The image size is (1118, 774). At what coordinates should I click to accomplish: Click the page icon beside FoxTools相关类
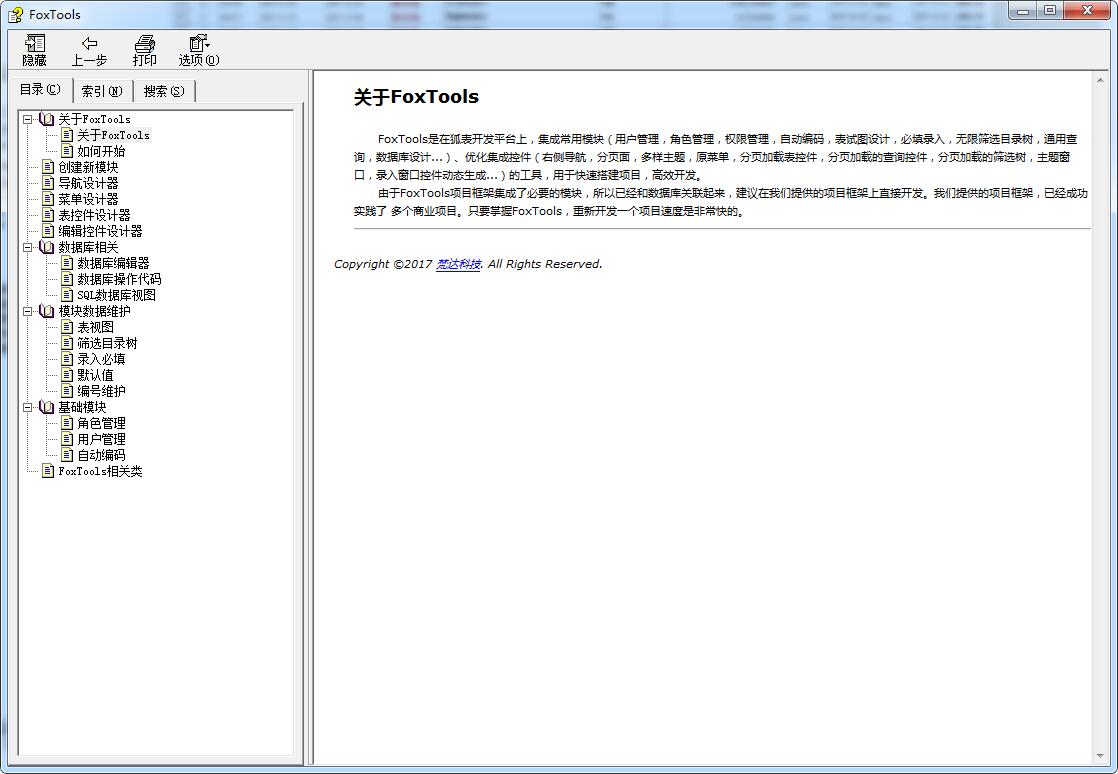pyautogui.click(x=48, y=471)
